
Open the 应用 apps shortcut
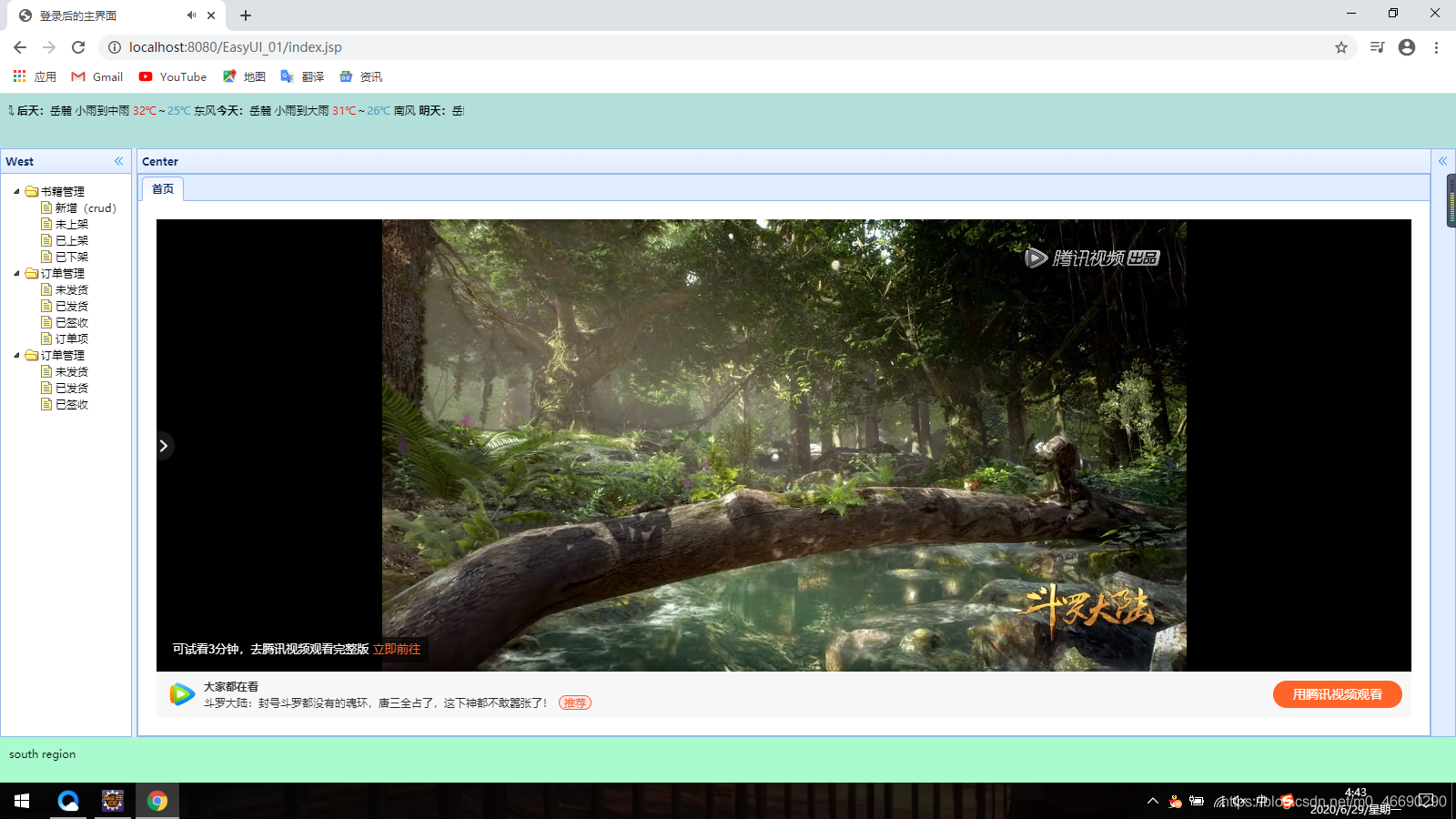[35, 76]
